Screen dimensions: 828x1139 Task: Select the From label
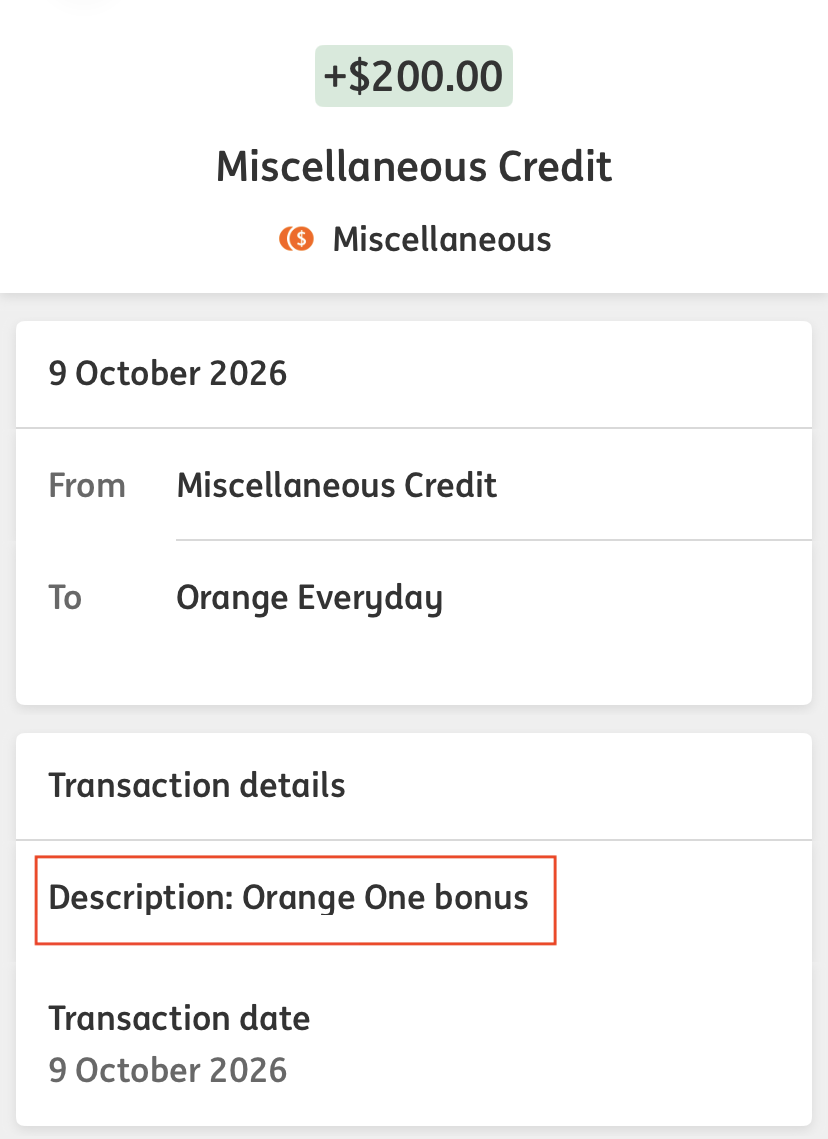pyautogui.click(x=87, y=485)
